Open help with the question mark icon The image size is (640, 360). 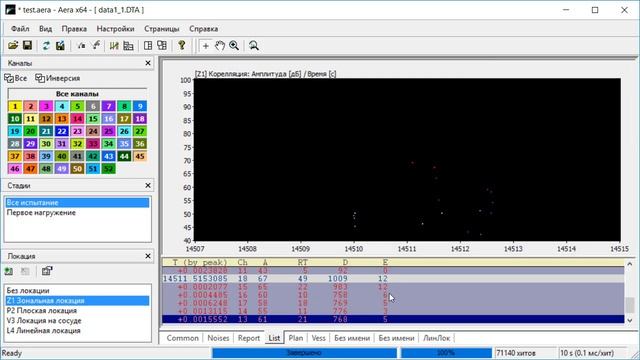182,46
